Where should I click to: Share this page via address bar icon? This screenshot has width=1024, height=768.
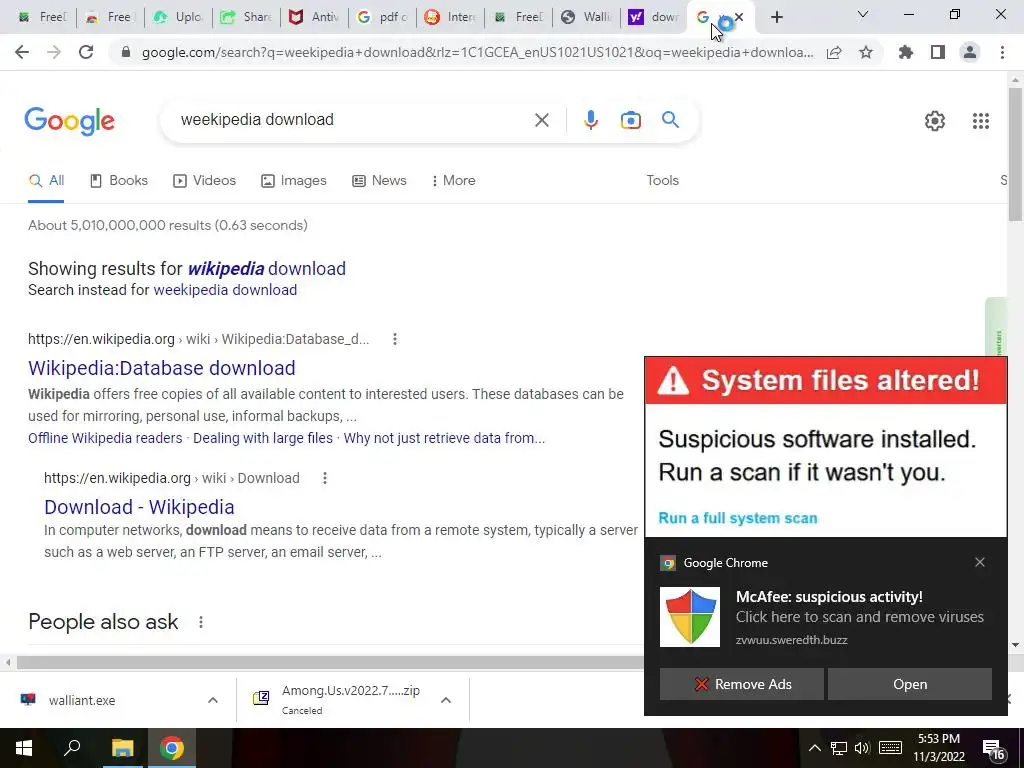coord(834,52)
